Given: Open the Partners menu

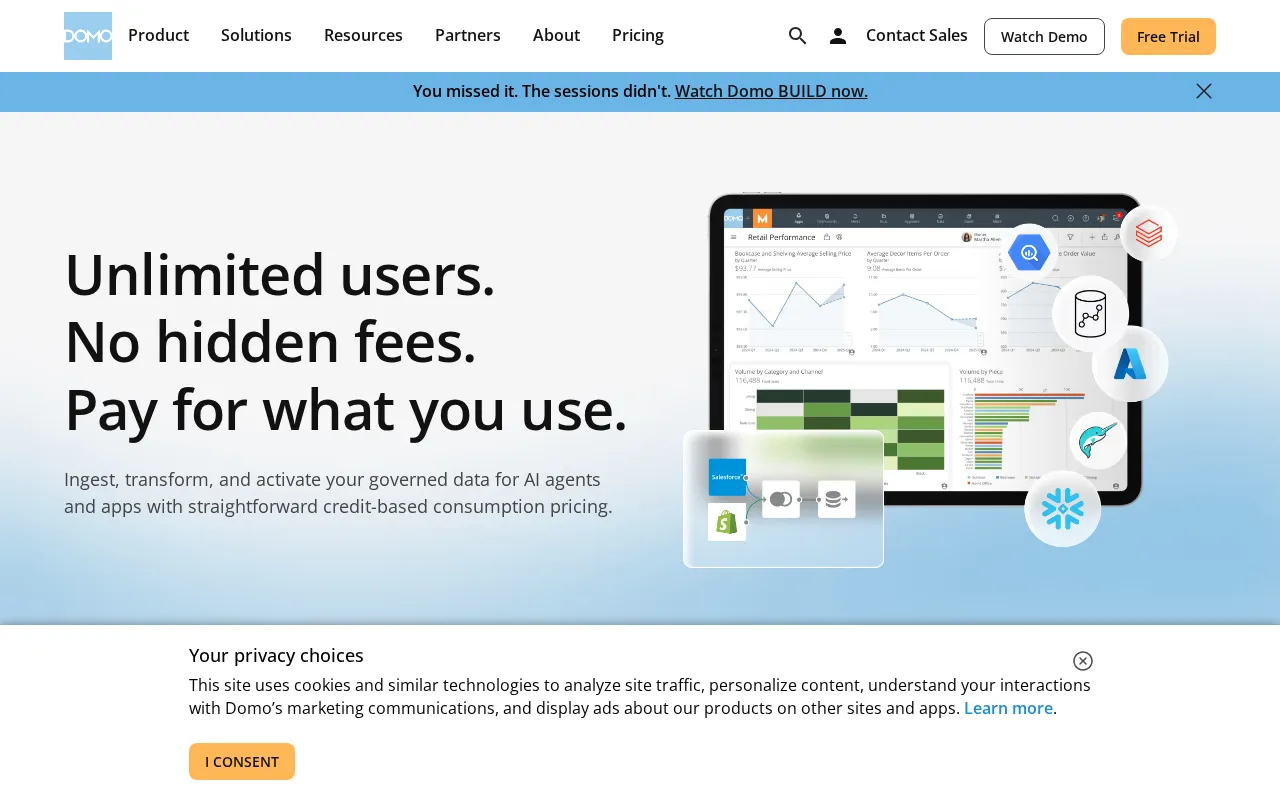Looking at the screenshot, I should pyautogui.click(x=468, y=35).
